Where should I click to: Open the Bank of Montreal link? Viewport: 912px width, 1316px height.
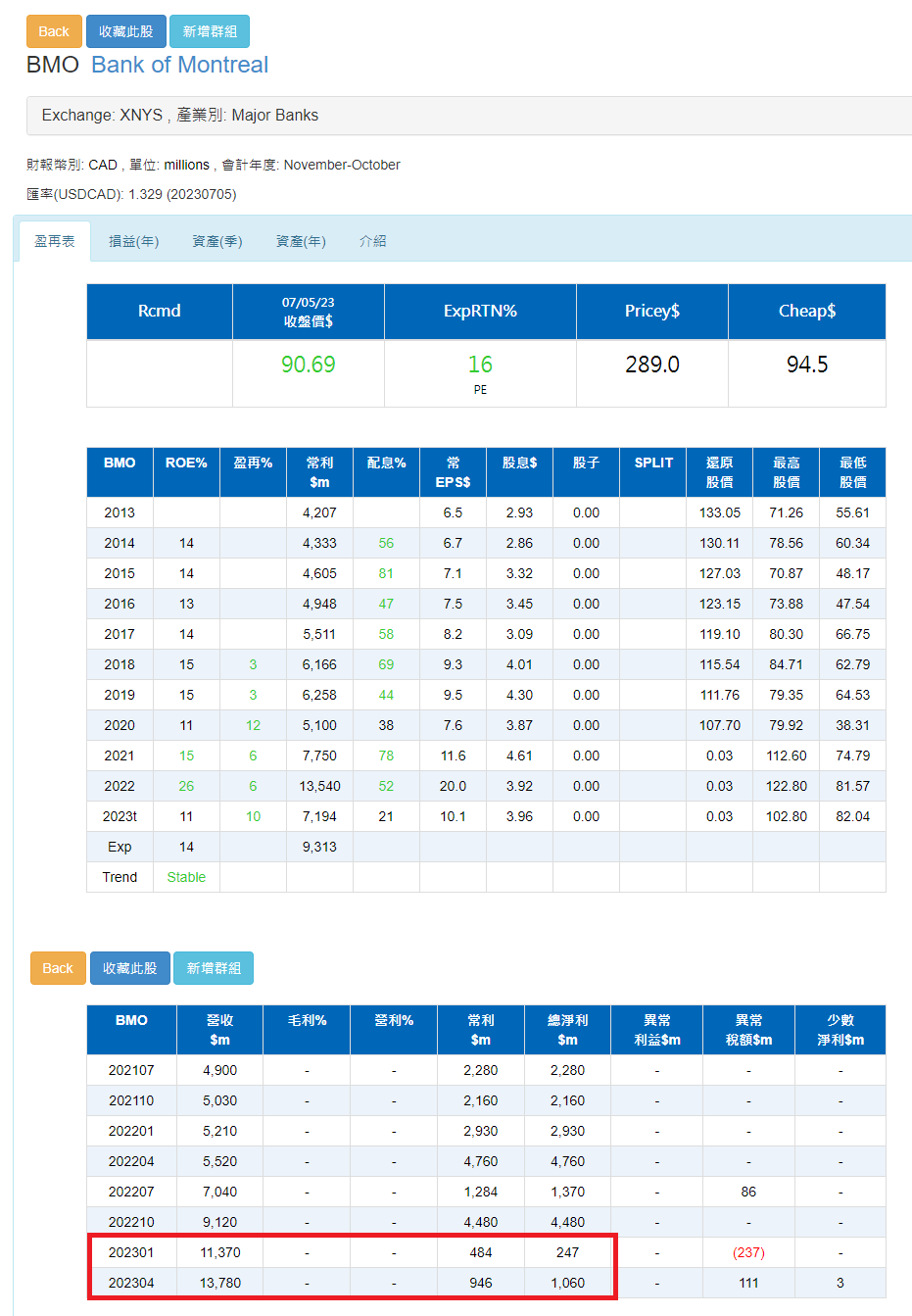[179, 65]
